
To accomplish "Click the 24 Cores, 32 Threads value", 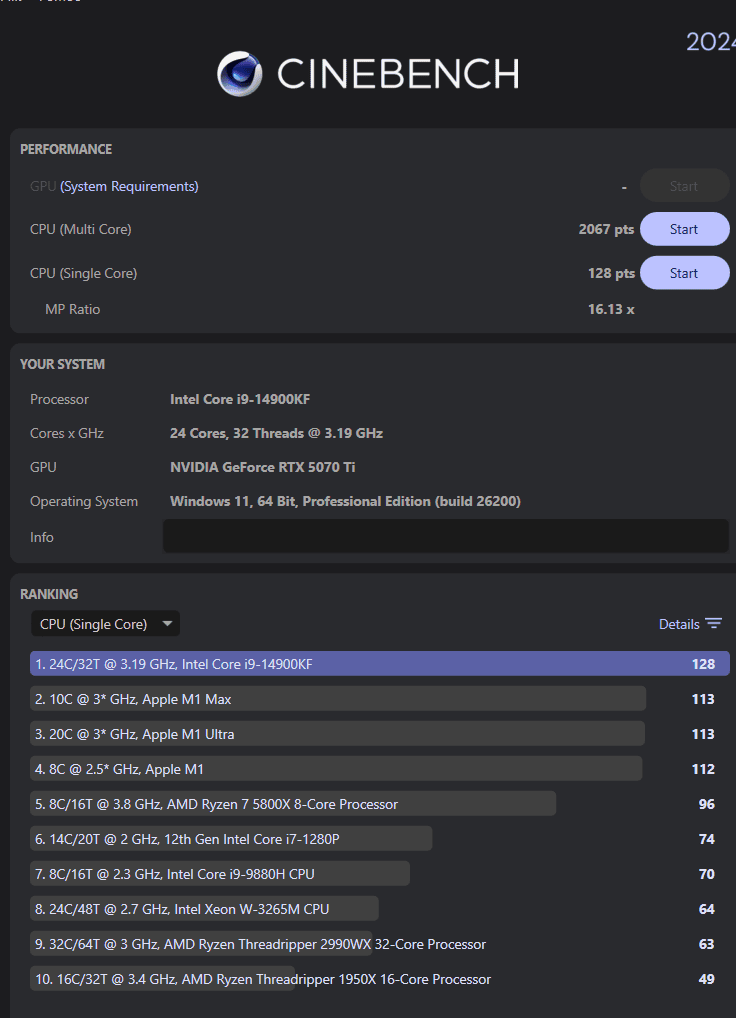I will (x=276, y=433).
